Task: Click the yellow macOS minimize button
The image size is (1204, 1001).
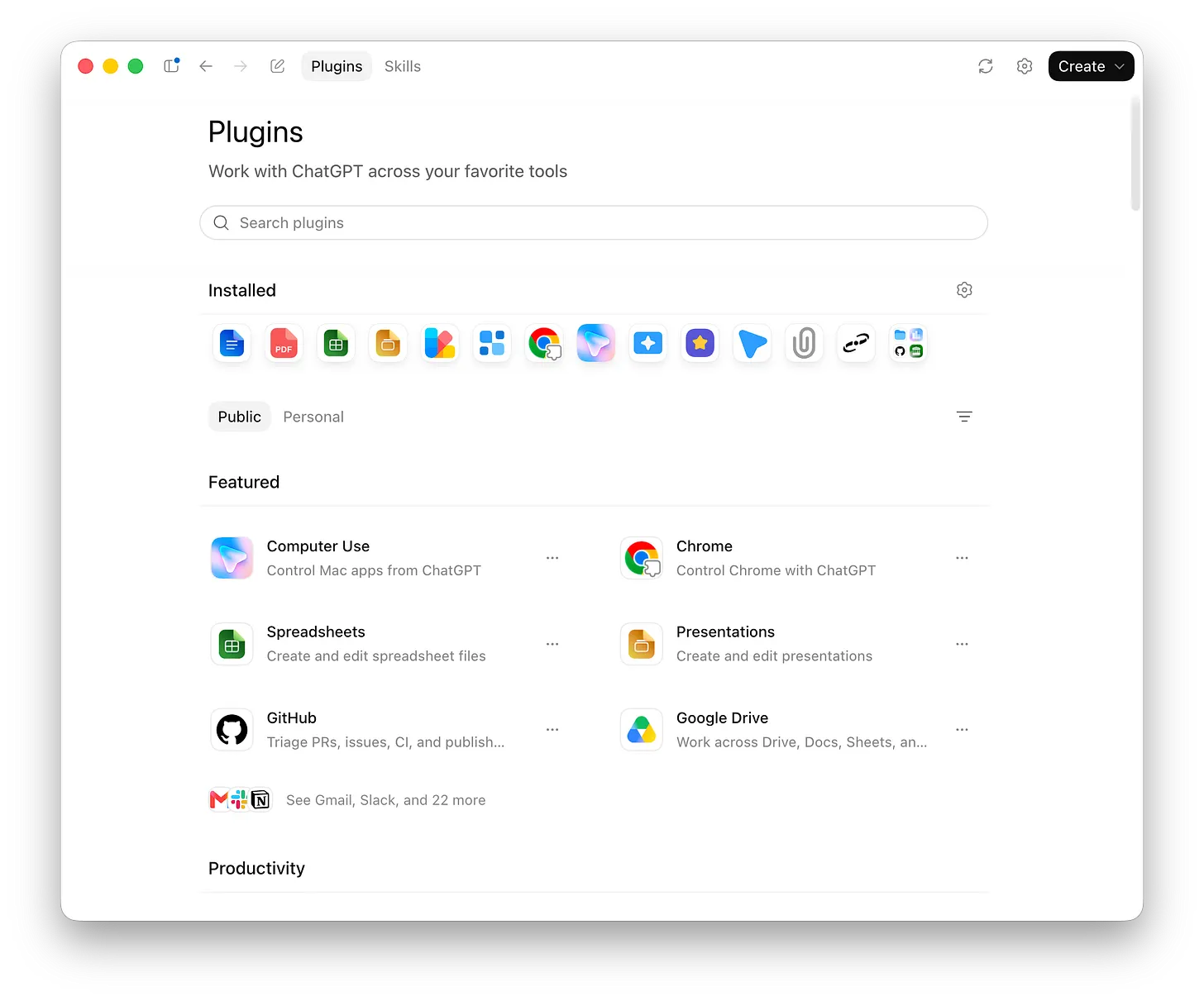Action: point(111,66)
